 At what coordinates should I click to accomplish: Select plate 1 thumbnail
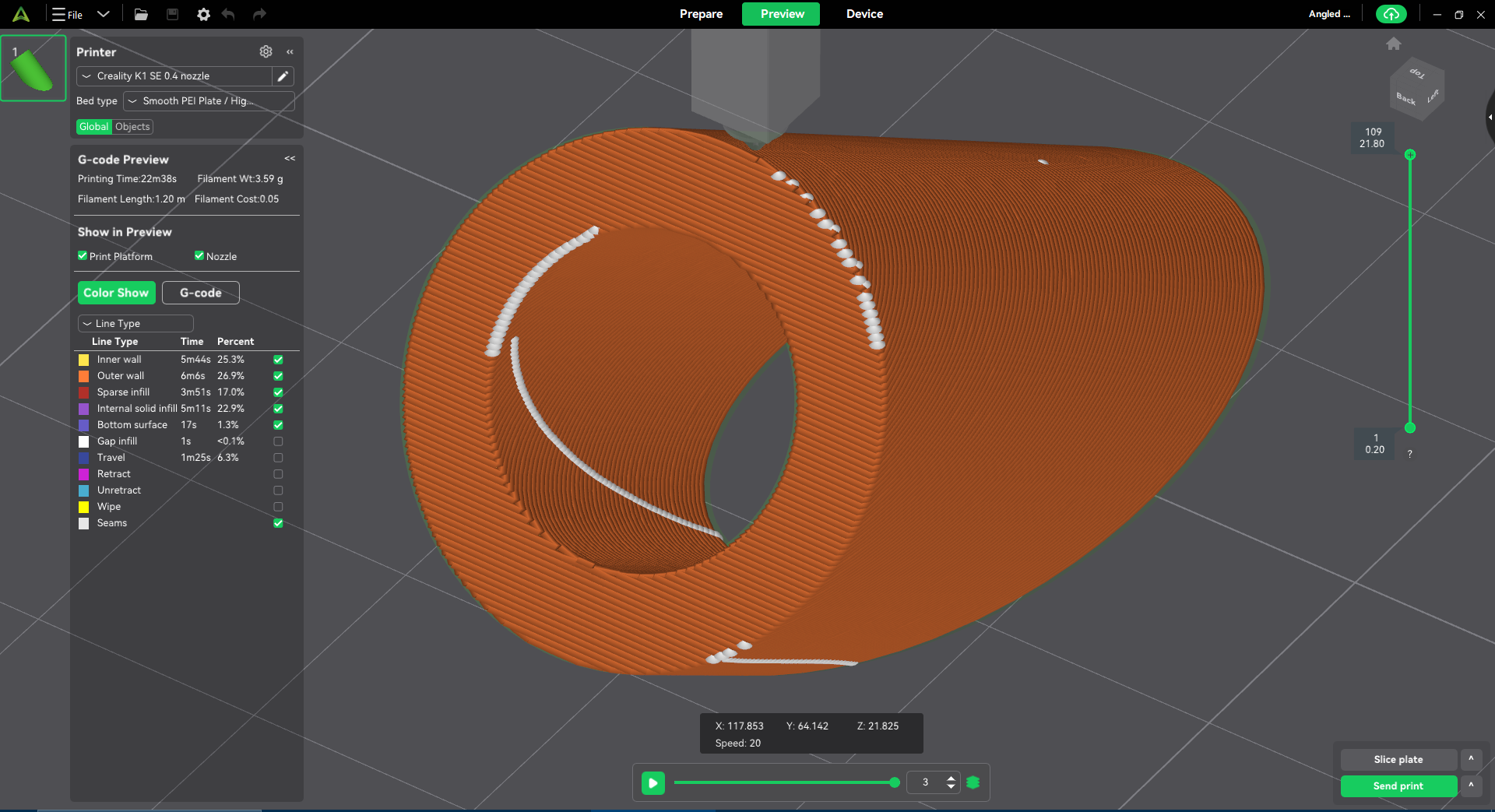pyautogui.click(x=33, y=68)
